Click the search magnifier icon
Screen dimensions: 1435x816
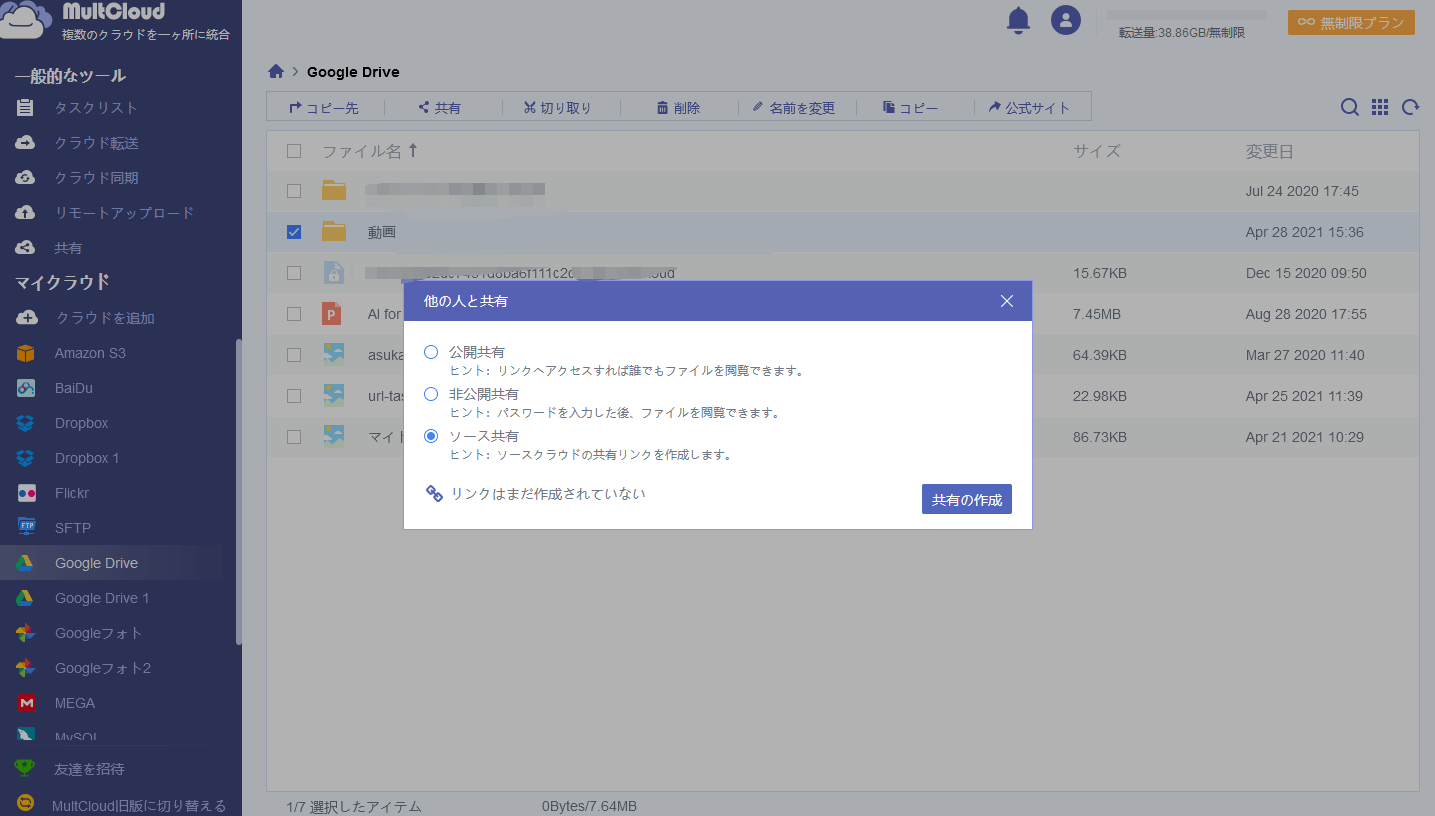click(1349, 108)
